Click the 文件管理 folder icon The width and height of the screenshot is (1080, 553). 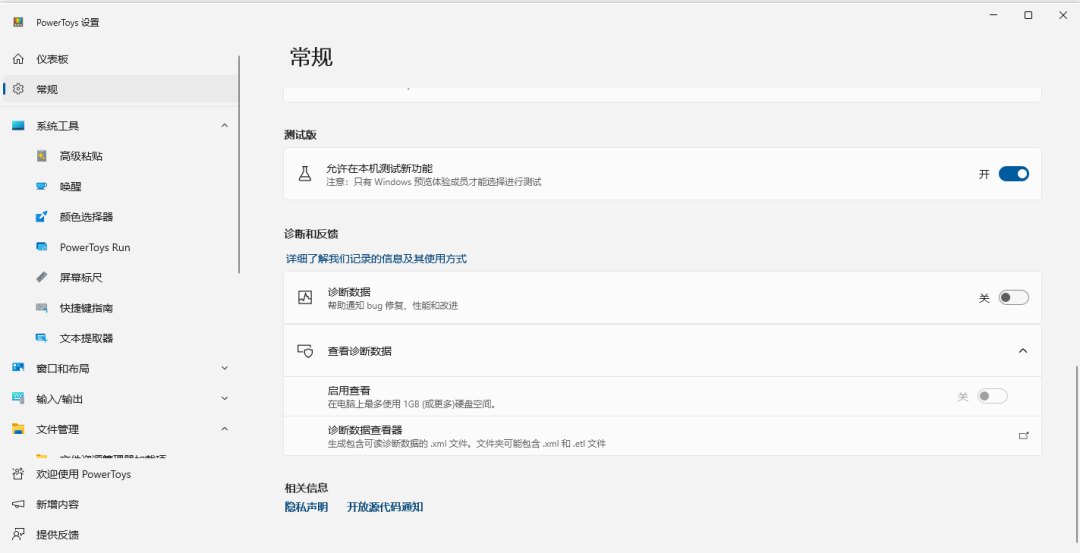click(x=19, y=429)
